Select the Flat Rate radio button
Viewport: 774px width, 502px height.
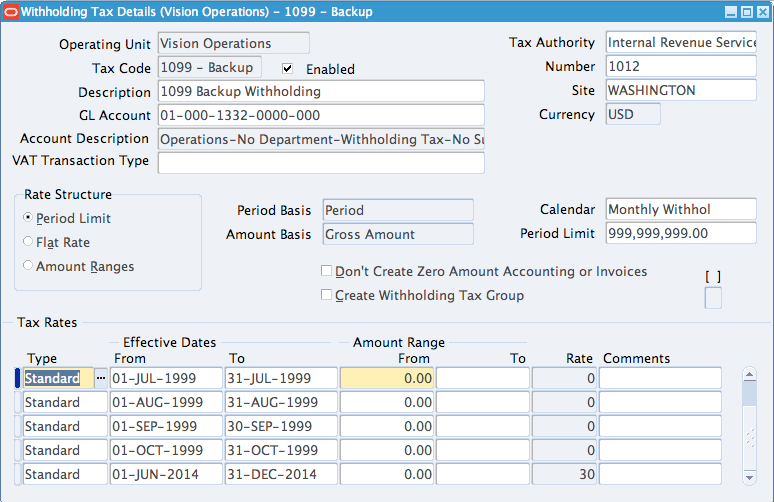28,241
